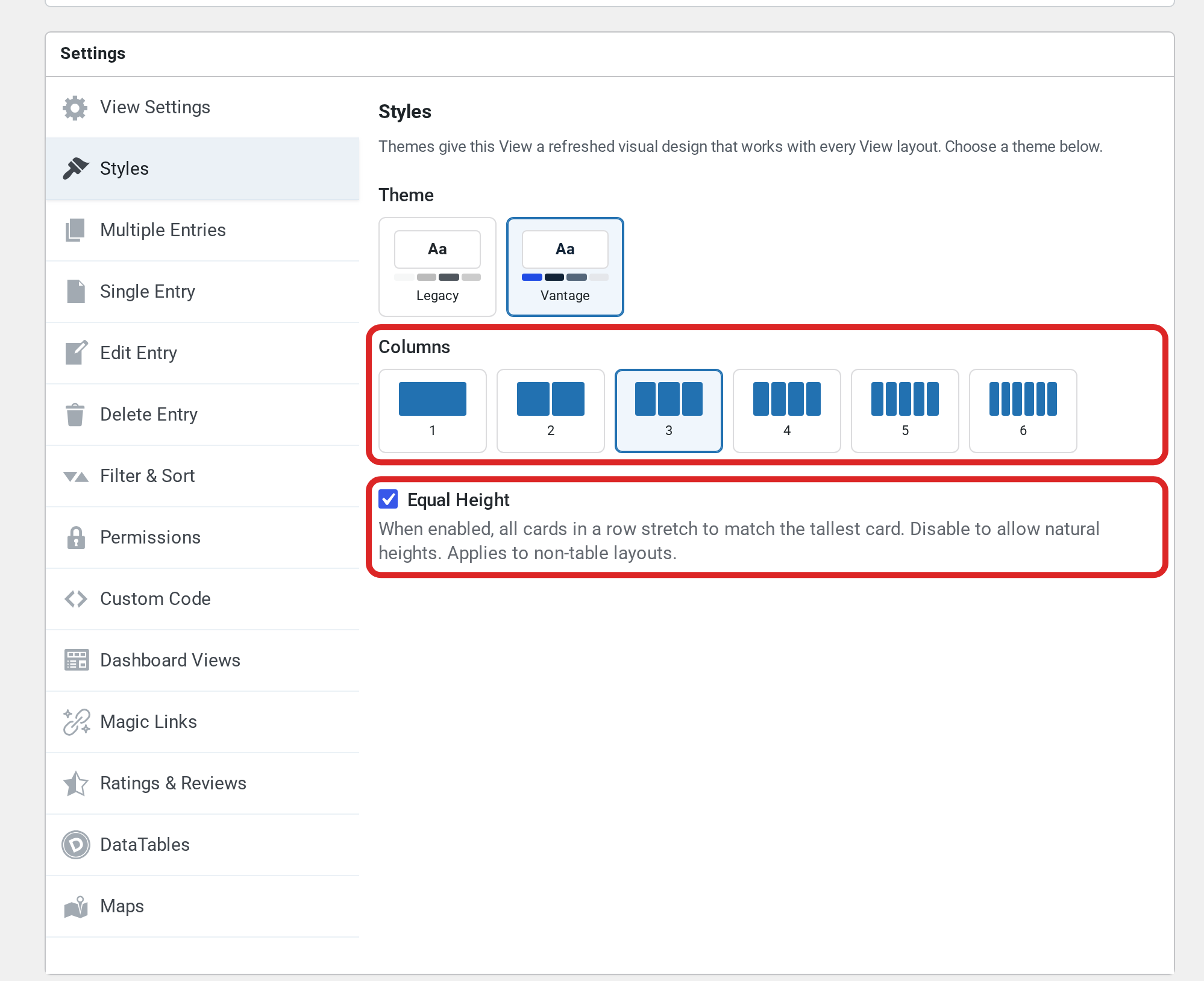Viewport: 1204px width, 981px height.
Task: Click the Settings panel heading
Action: [x=93, y=54]
